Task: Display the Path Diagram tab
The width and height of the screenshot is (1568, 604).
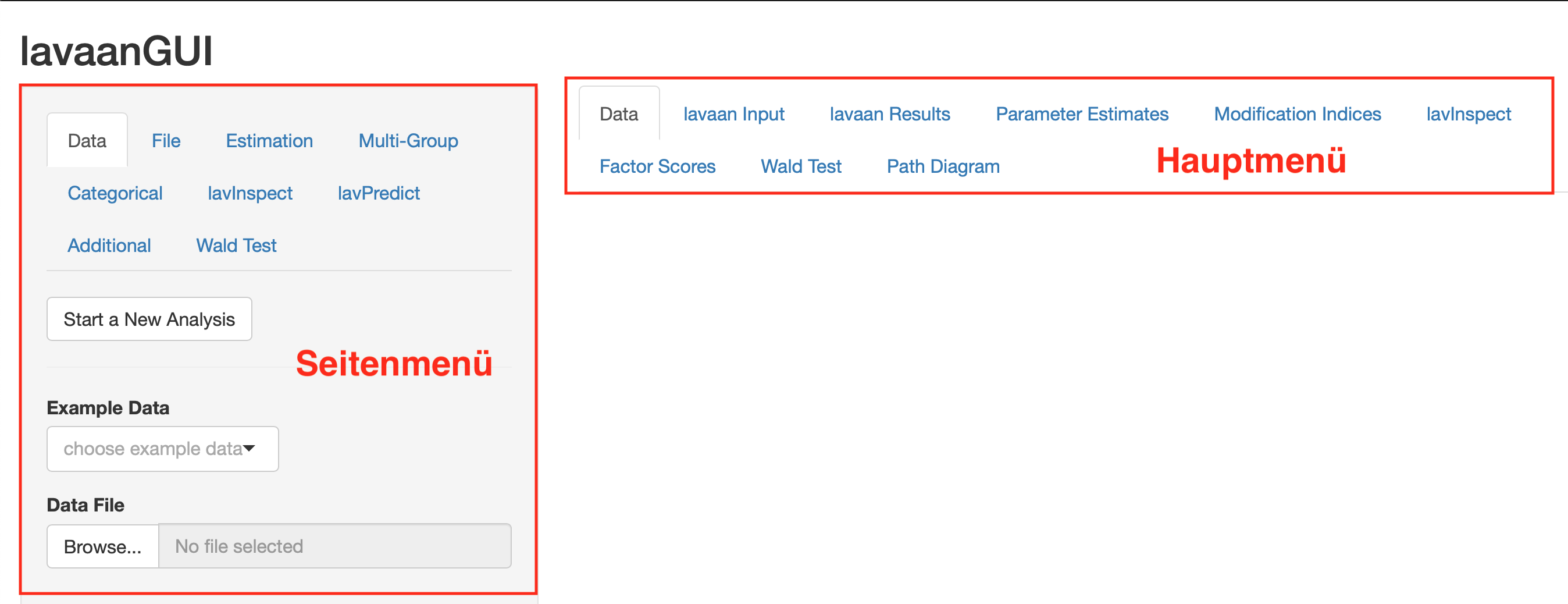Action: [x=943, y=166]
